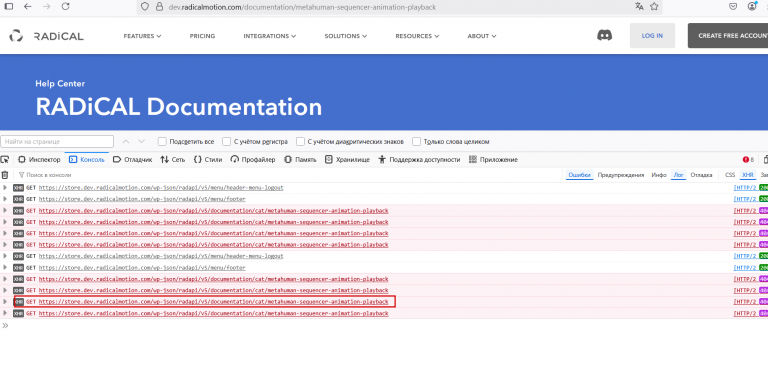Click the Help Center heading link
768x392 pixels.
click(60, 84)
